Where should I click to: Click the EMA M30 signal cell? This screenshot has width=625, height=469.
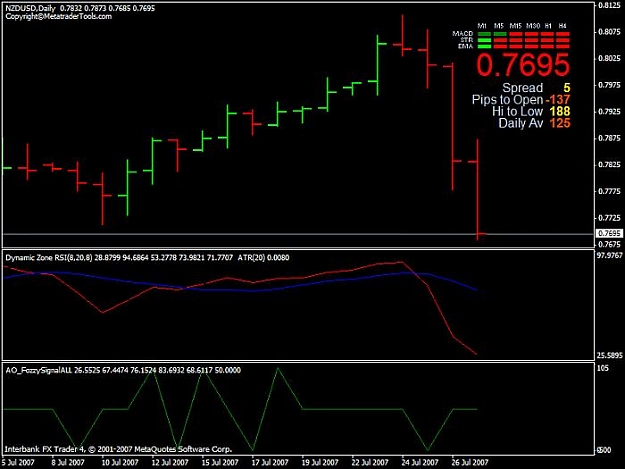[x=531, y=47]
